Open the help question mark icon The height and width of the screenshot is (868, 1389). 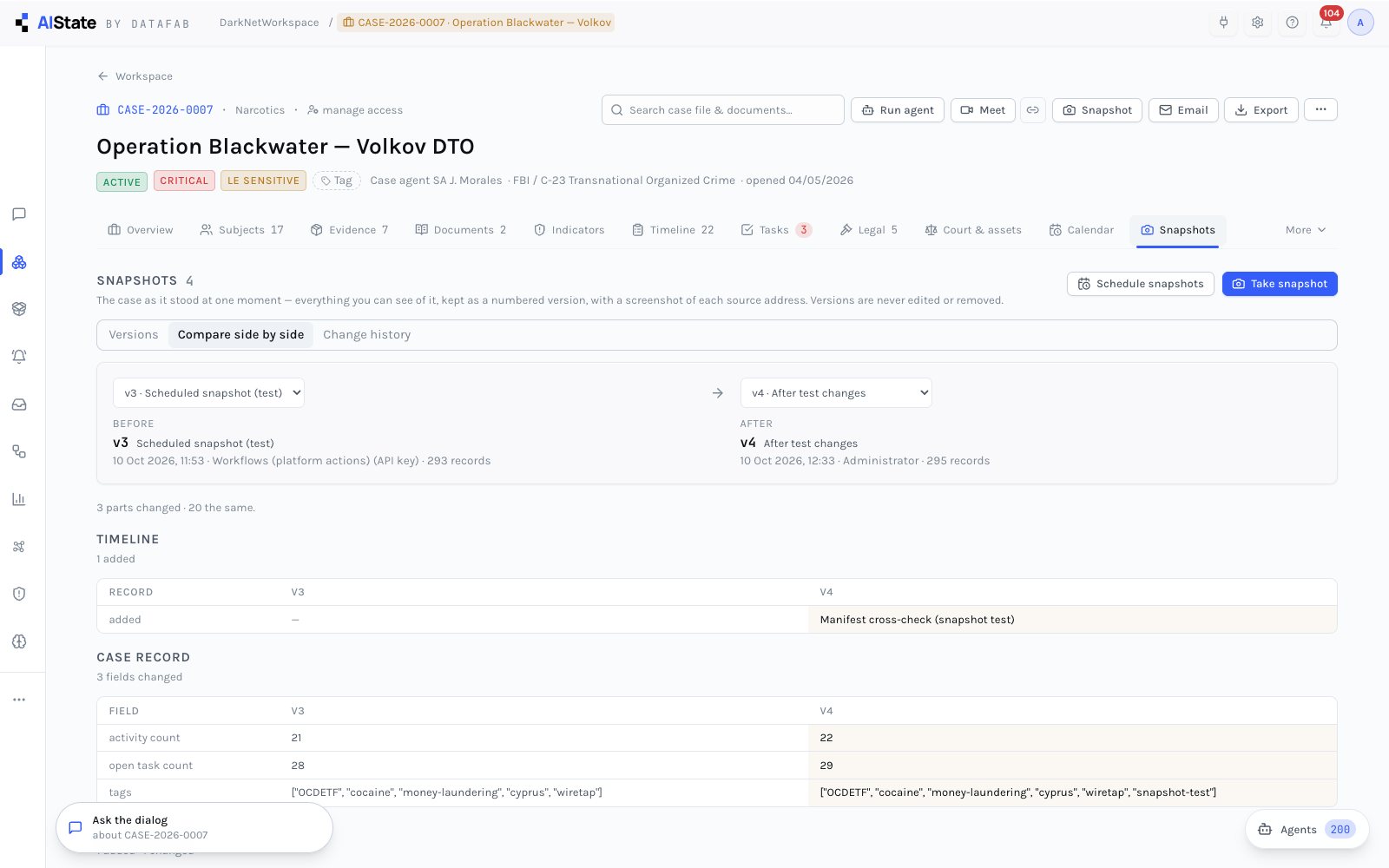(x=1293, y=23)
